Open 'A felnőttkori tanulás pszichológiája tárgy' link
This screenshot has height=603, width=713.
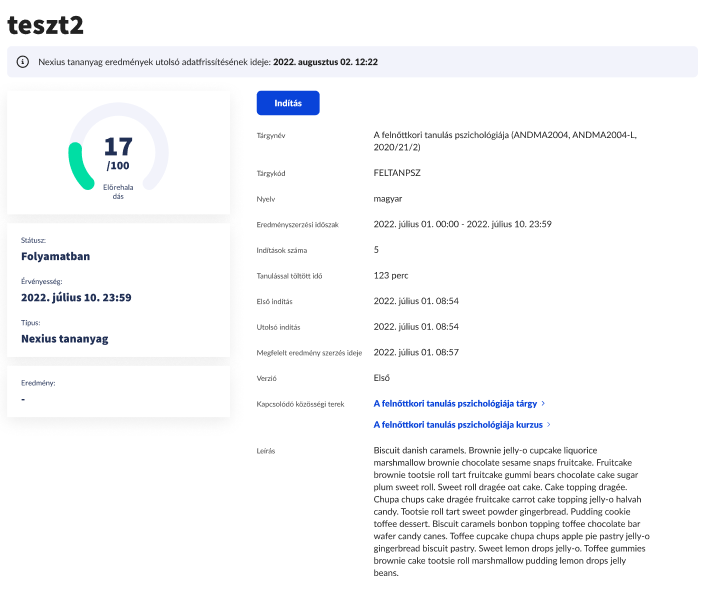point(454,404)
